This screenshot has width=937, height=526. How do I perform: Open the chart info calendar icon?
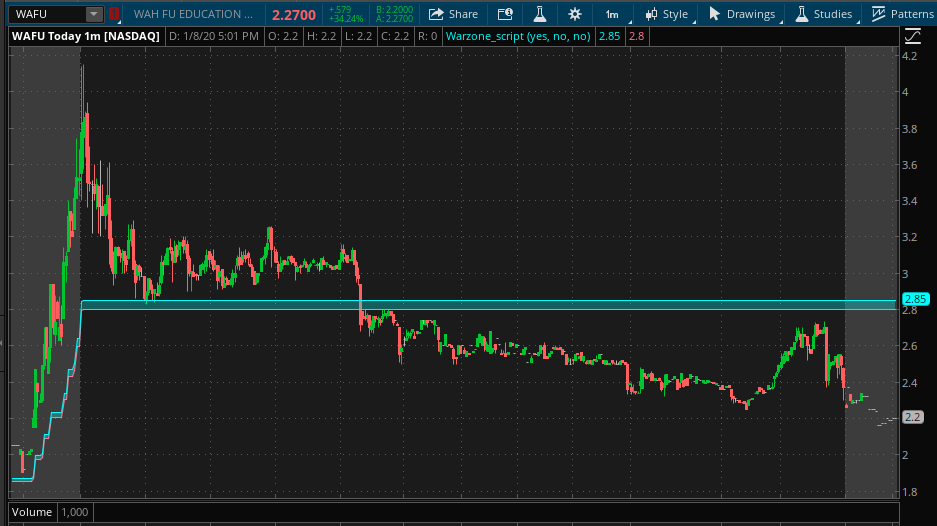pyautogui.click(x=505, y=14)
